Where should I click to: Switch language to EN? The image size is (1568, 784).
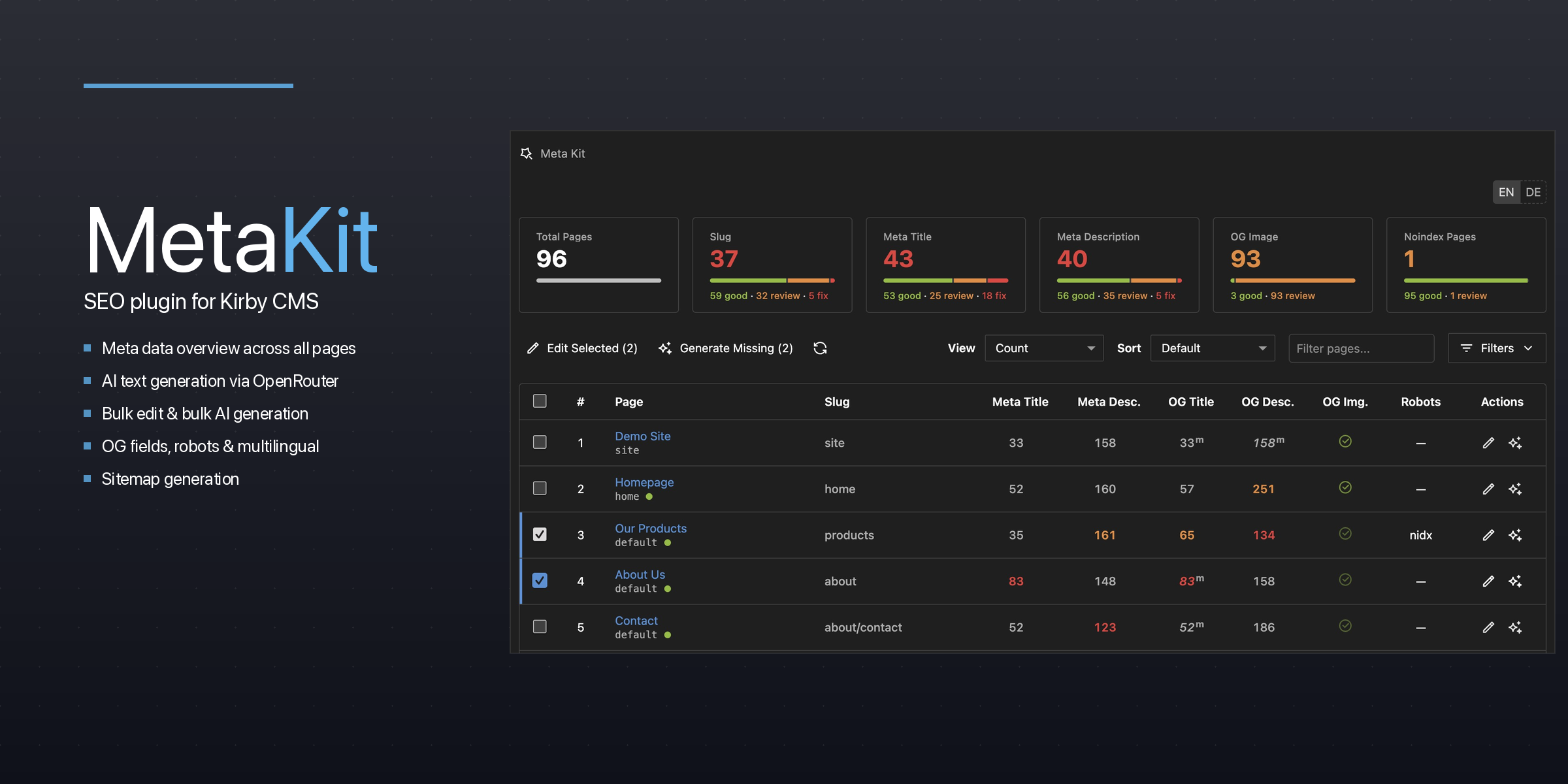pos(1507,192)
